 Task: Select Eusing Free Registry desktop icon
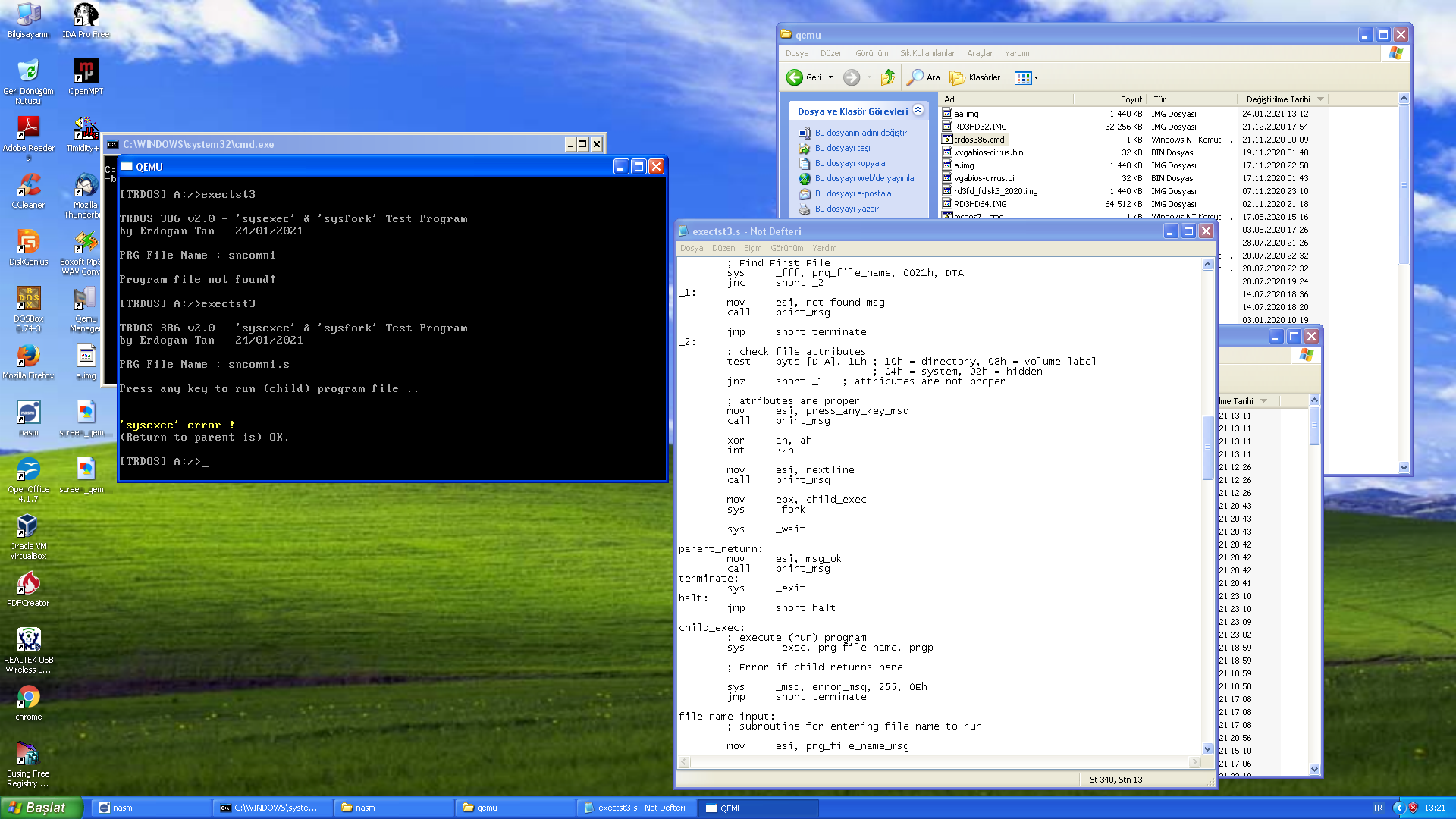click(x=29, y=764)
